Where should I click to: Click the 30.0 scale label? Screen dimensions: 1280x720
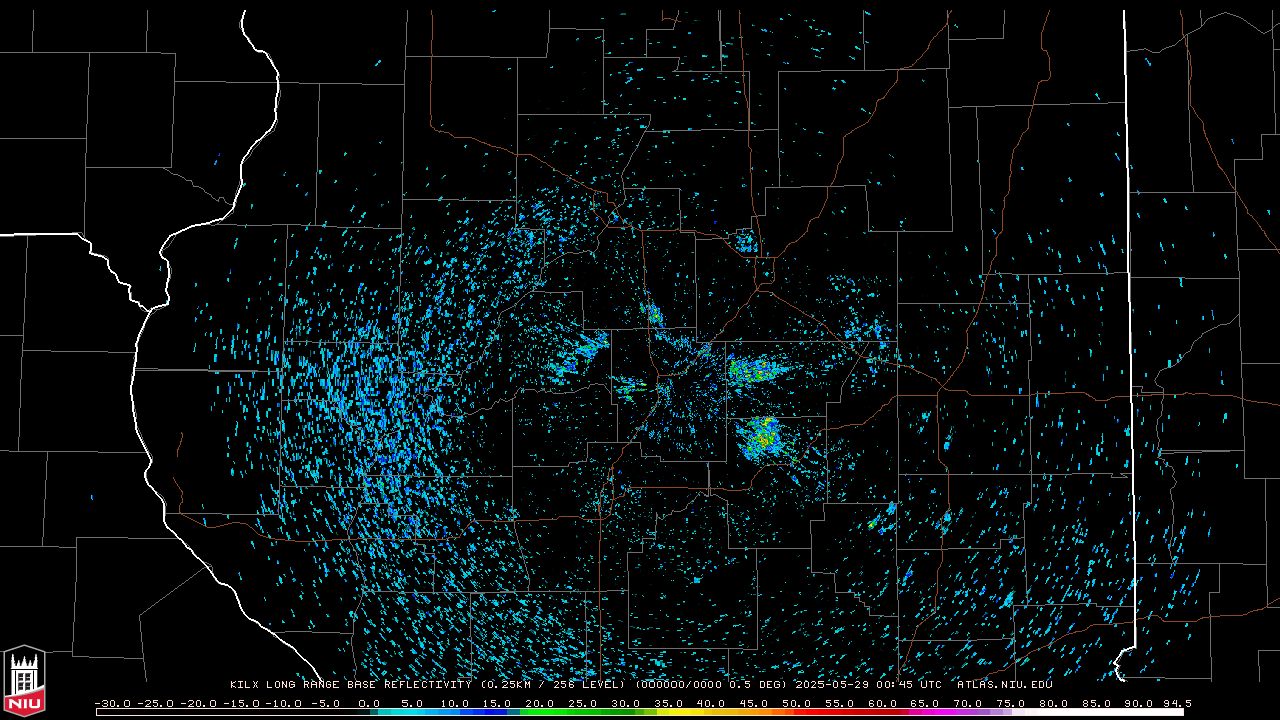tap(627, 704)
